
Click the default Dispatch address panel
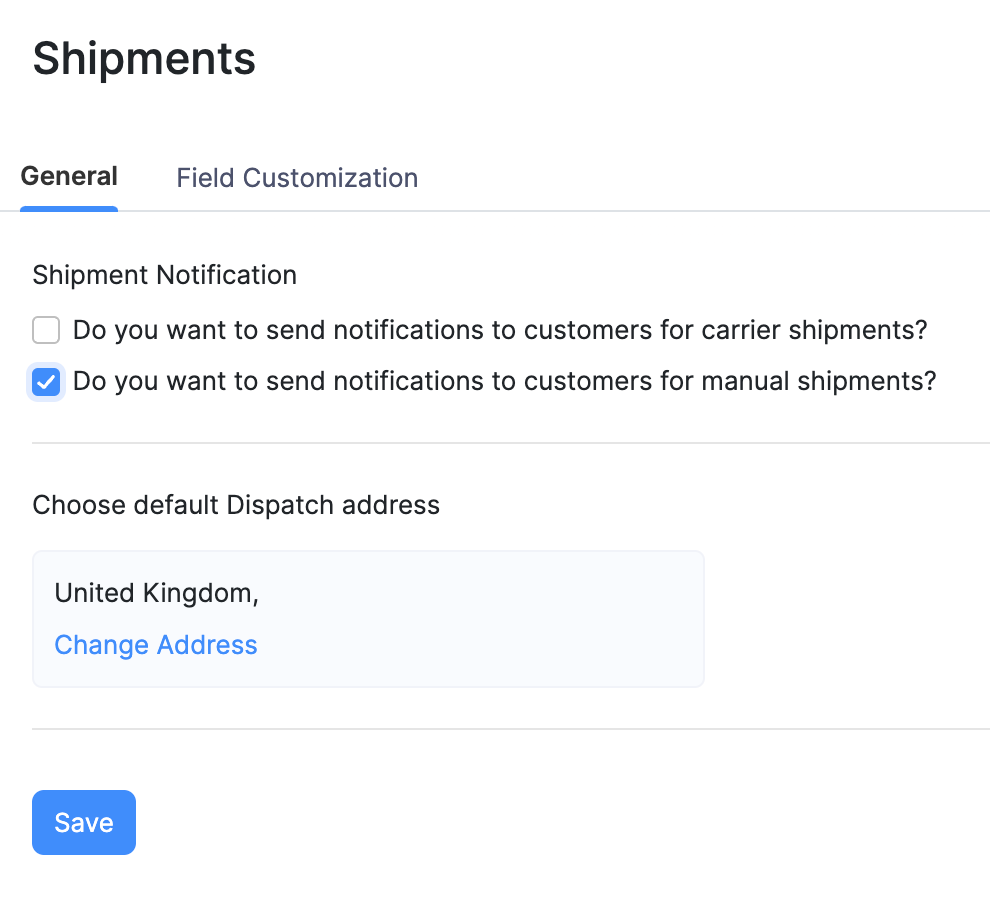[x=368, y=618]
